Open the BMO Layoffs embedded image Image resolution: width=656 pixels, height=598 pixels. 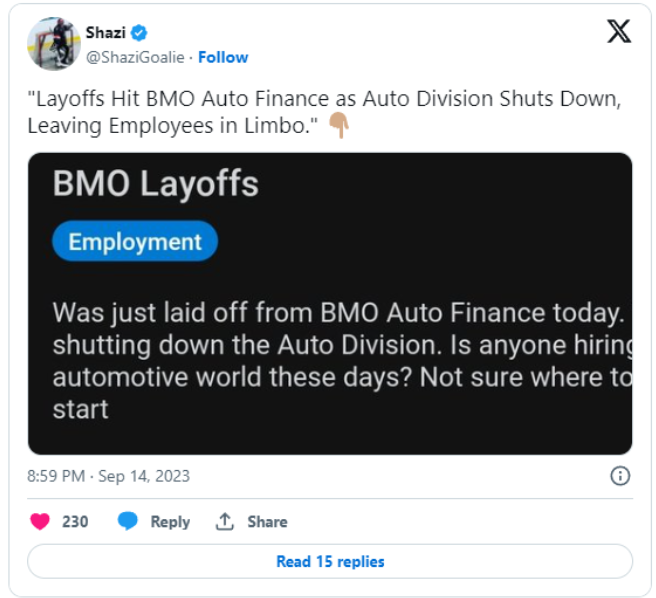pyautogui.click(x=330, y=304)
